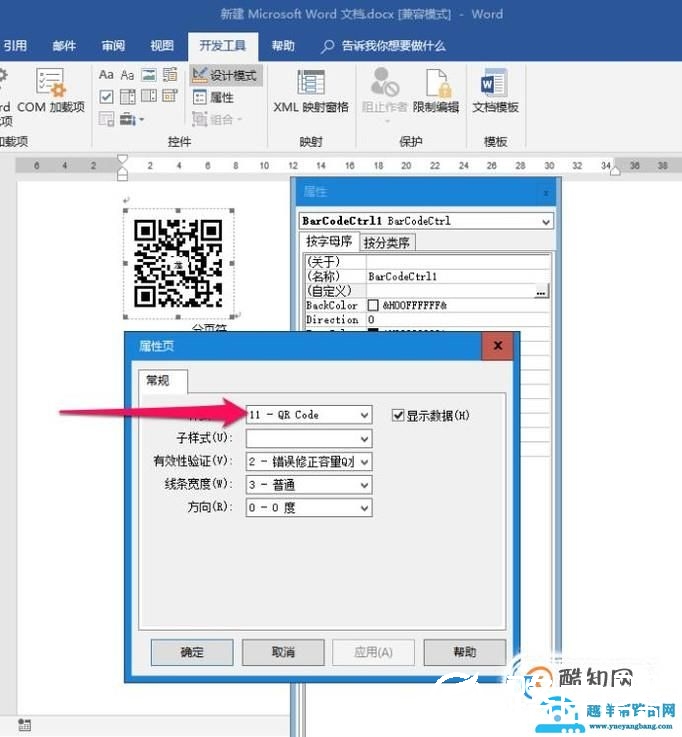Switch to the View (视图) tab

point(162,46)
